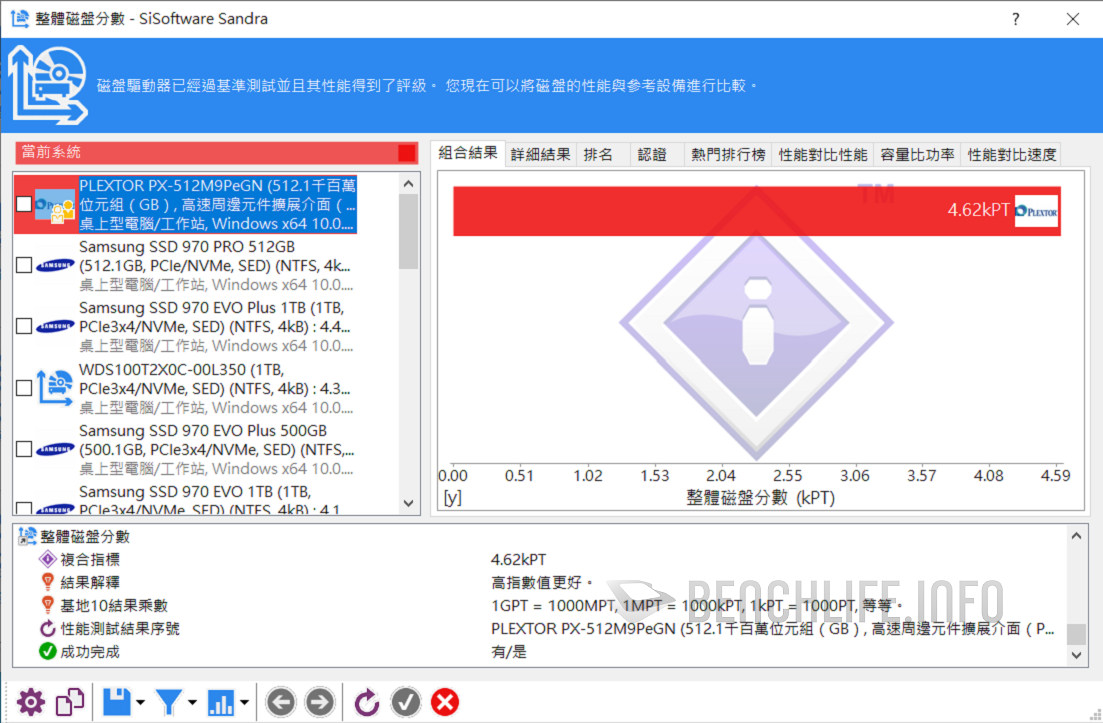Toggle checkbox for Samsung SSD 970 PRO 512GB
Viewport: 1103px width, 723px height.
(24, 265)
